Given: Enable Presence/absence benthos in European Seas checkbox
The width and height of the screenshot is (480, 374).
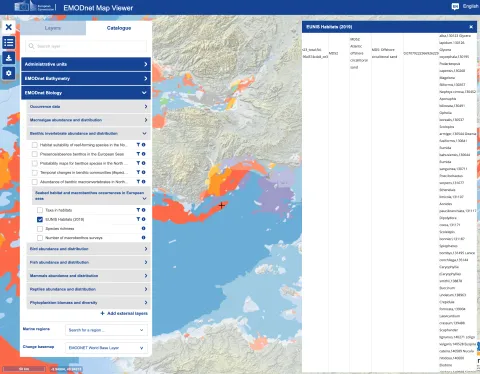Looking at the screenshot, I should (35, 154).
